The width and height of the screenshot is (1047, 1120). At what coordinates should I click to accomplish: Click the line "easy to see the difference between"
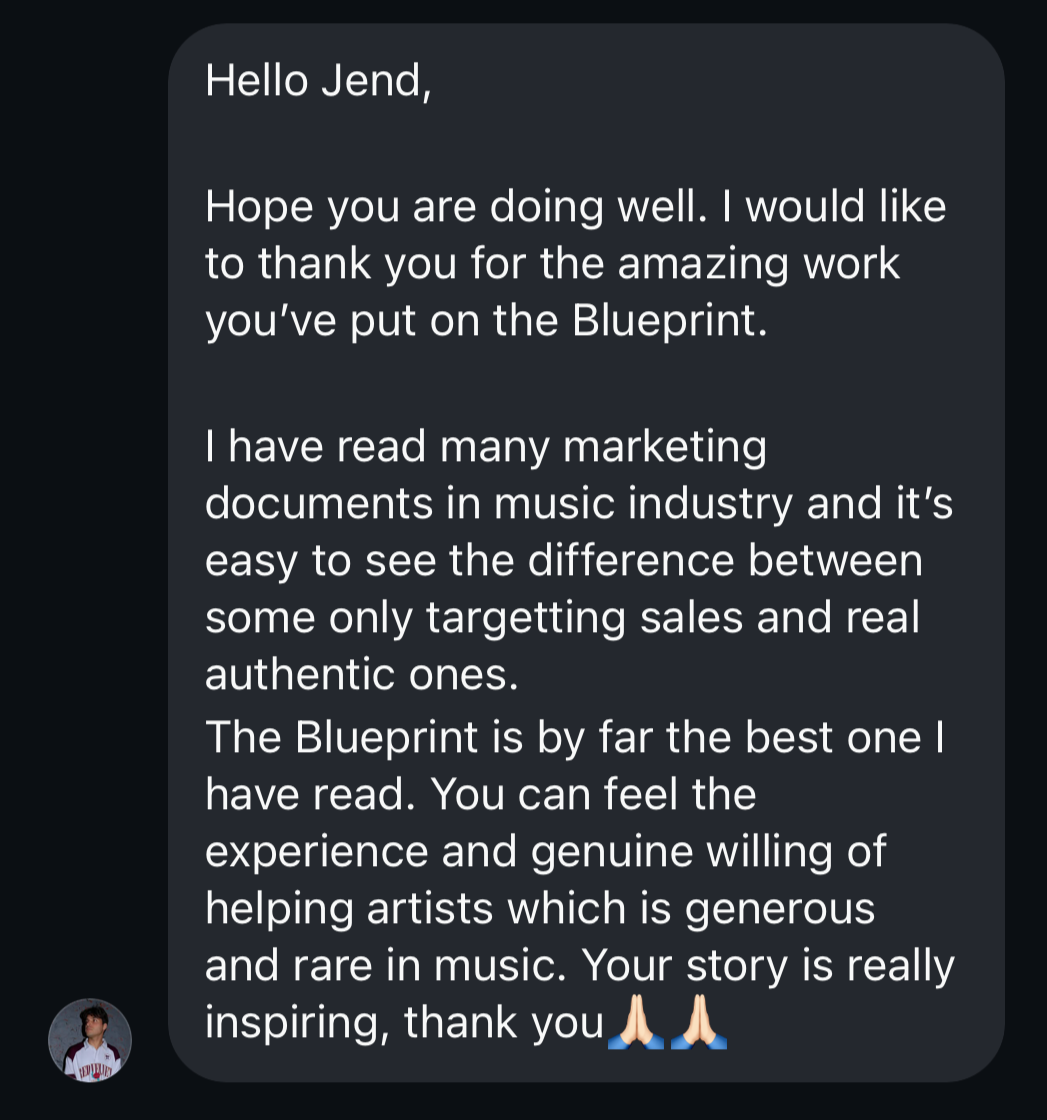[563, 561]
